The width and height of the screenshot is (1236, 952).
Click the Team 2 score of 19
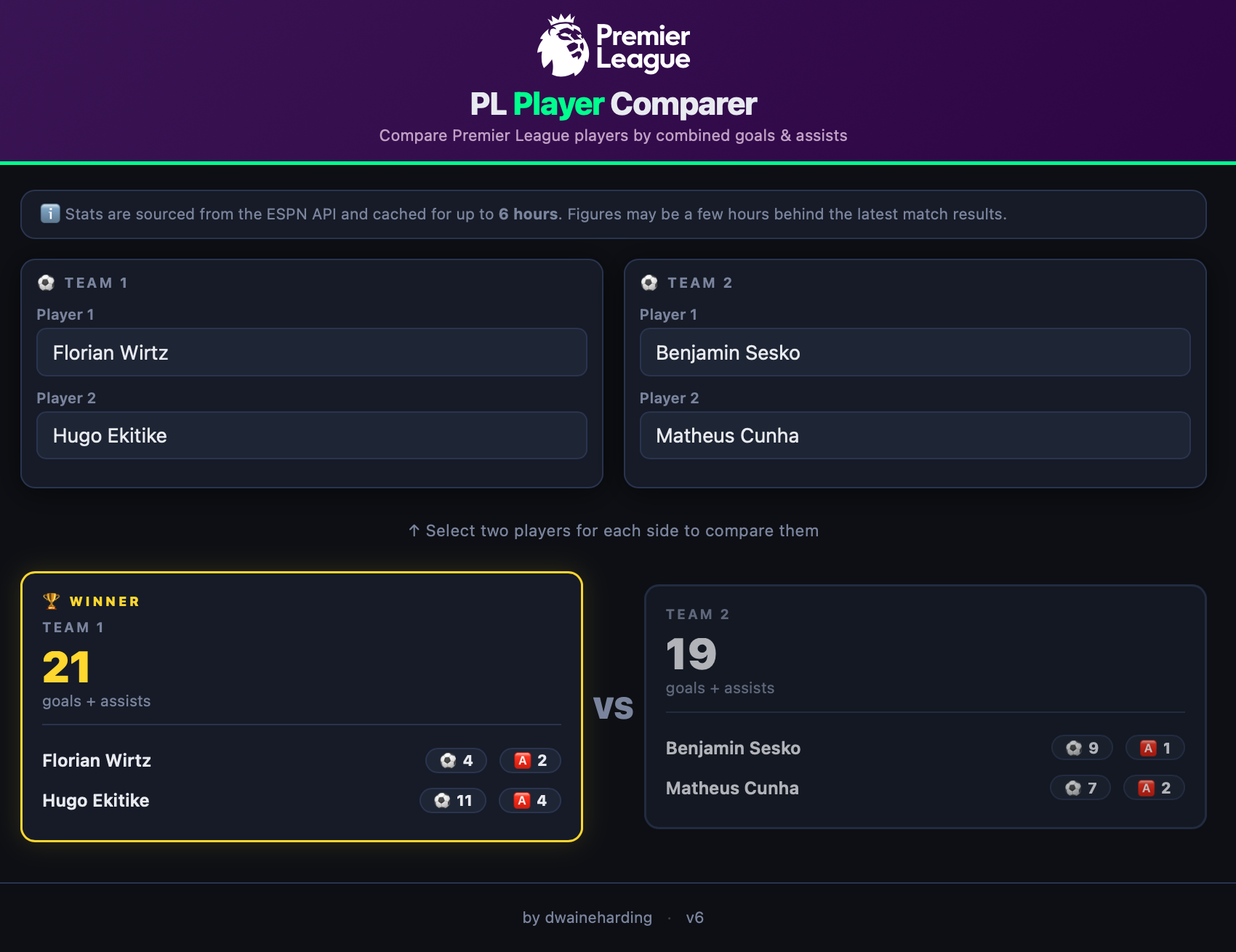[689, 655]
